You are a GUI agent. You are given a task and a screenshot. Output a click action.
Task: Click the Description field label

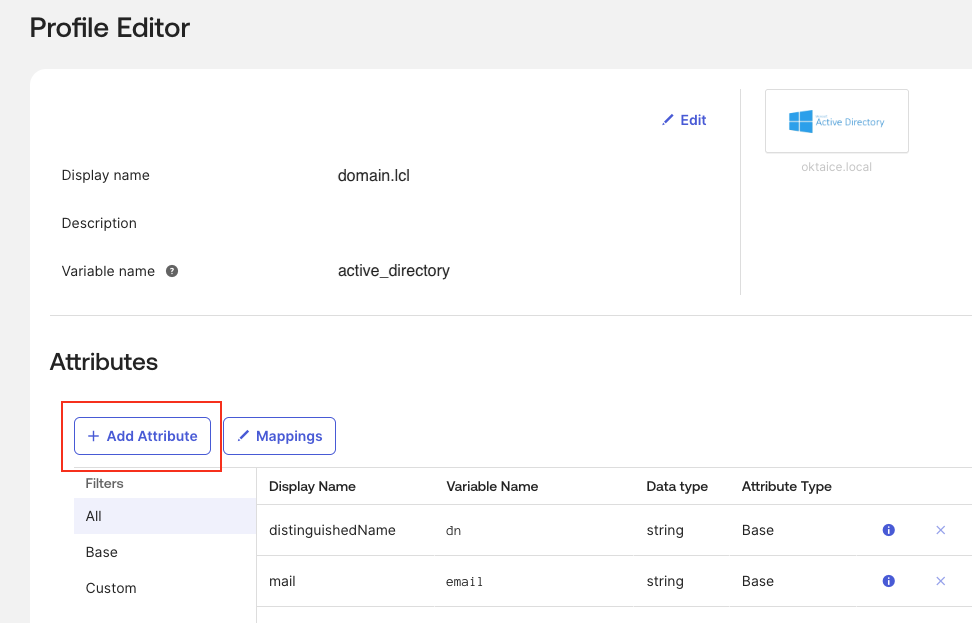pyautogui.click(x=99, y=223)
